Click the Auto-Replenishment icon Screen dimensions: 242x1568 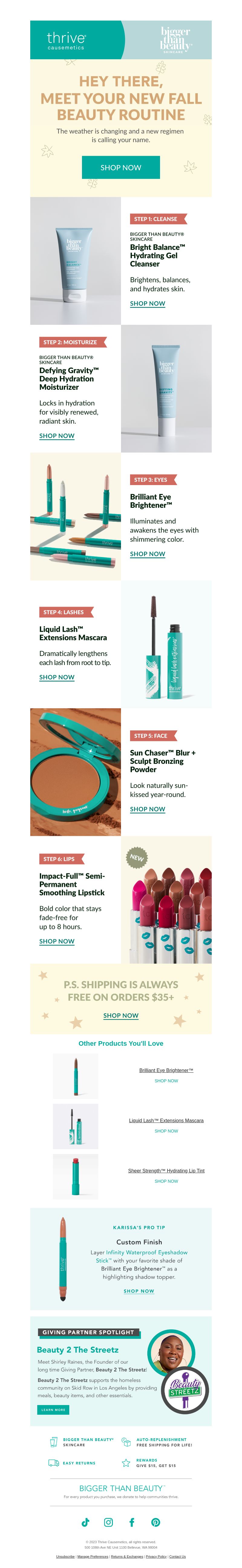[x=126, y=1442]
